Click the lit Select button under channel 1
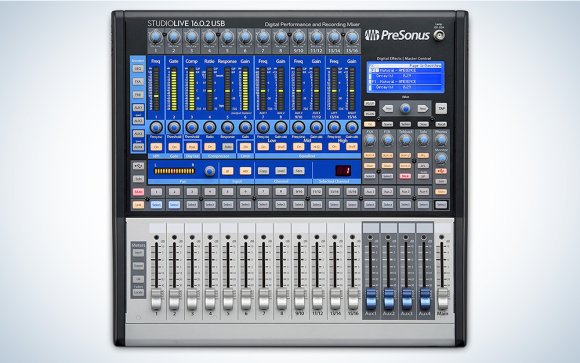This screenshot has width=580, height=363. pos(156,205)
